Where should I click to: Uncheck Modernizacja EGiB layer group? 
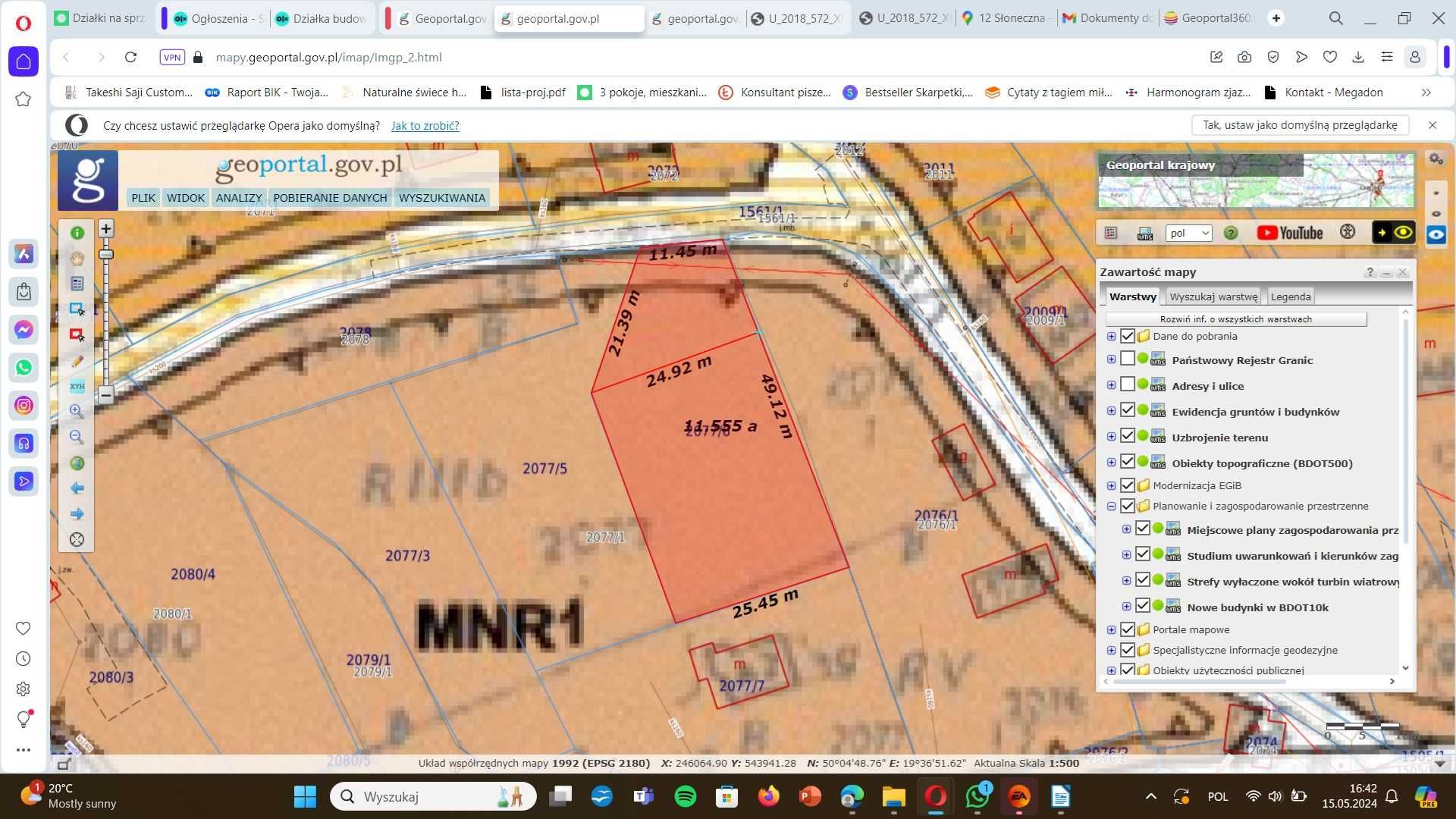(1127, 485)
